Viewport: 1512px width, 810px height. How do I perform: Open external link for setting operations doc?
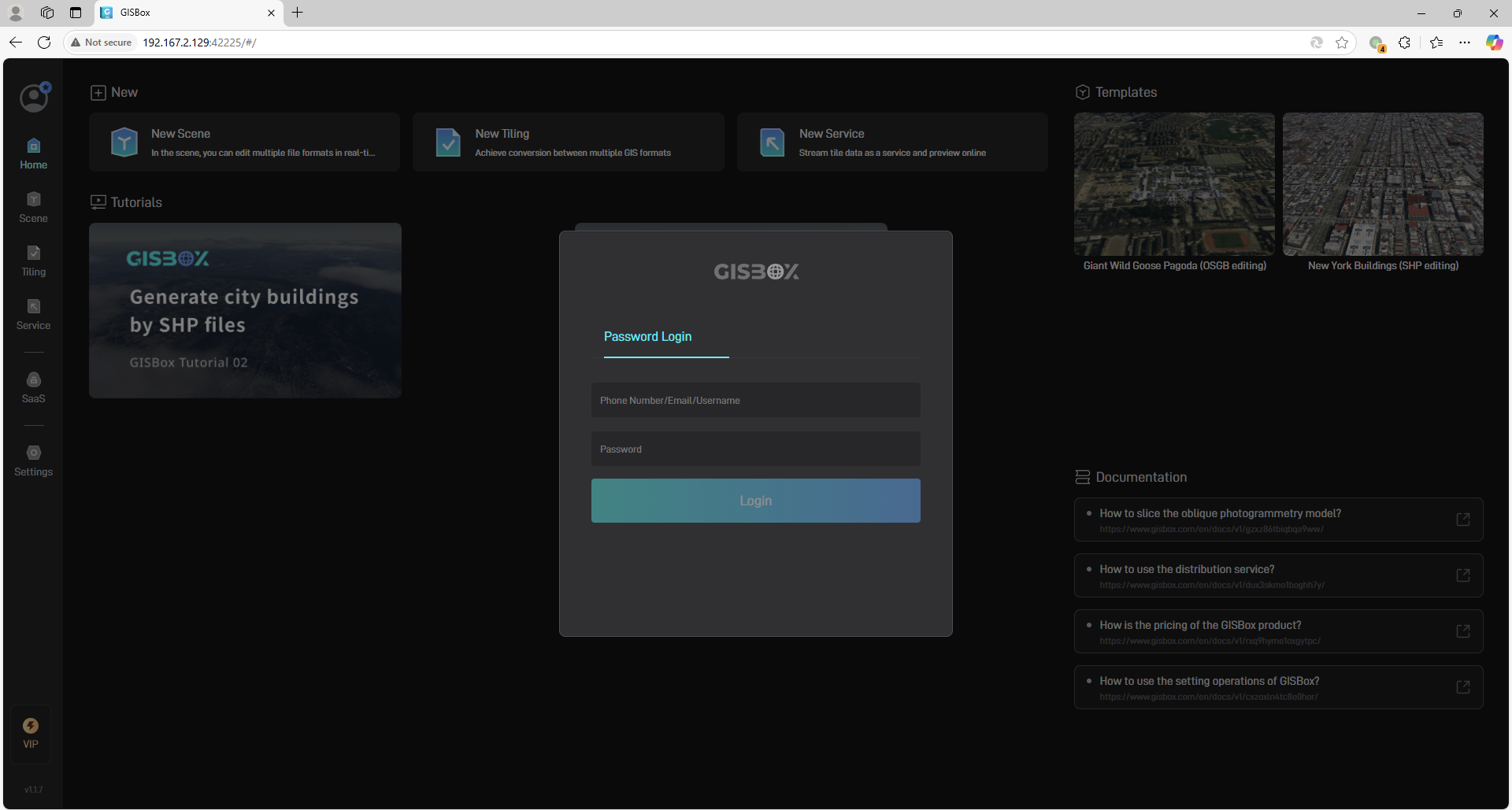pyautogui.click(x=1463, y=687)
